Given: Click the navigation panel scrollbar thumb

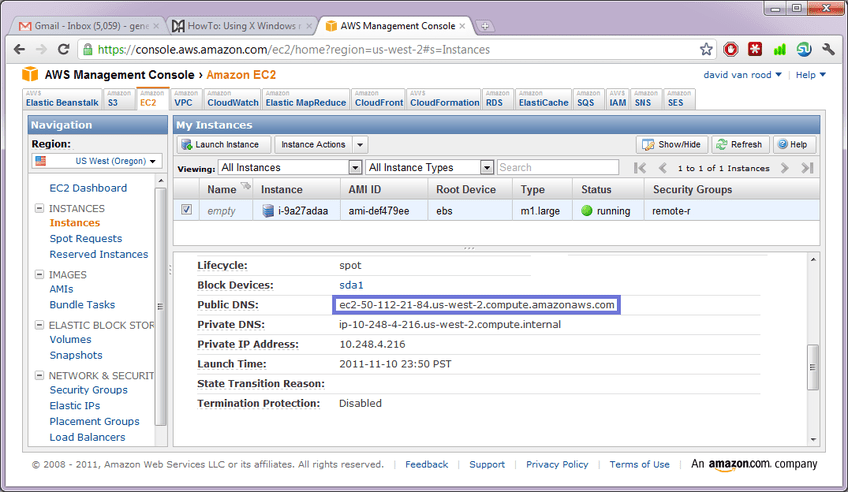Looking at the screenshot, I should (160, 307).
